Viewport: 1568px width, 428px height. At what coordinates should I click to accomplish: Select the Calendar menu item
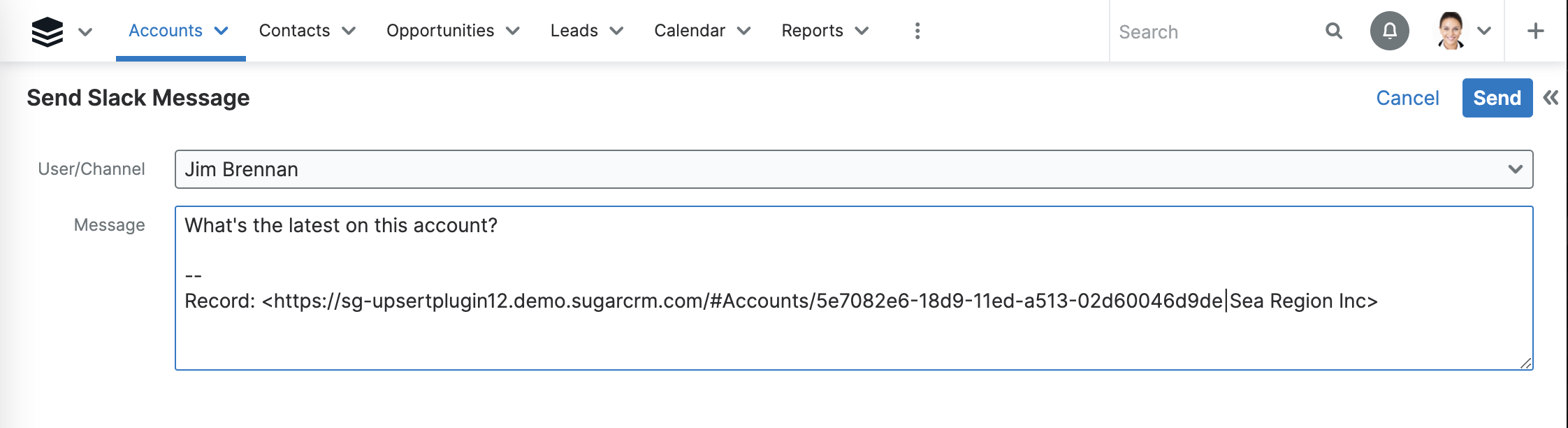pyautogui.click(x=689, y=31)
